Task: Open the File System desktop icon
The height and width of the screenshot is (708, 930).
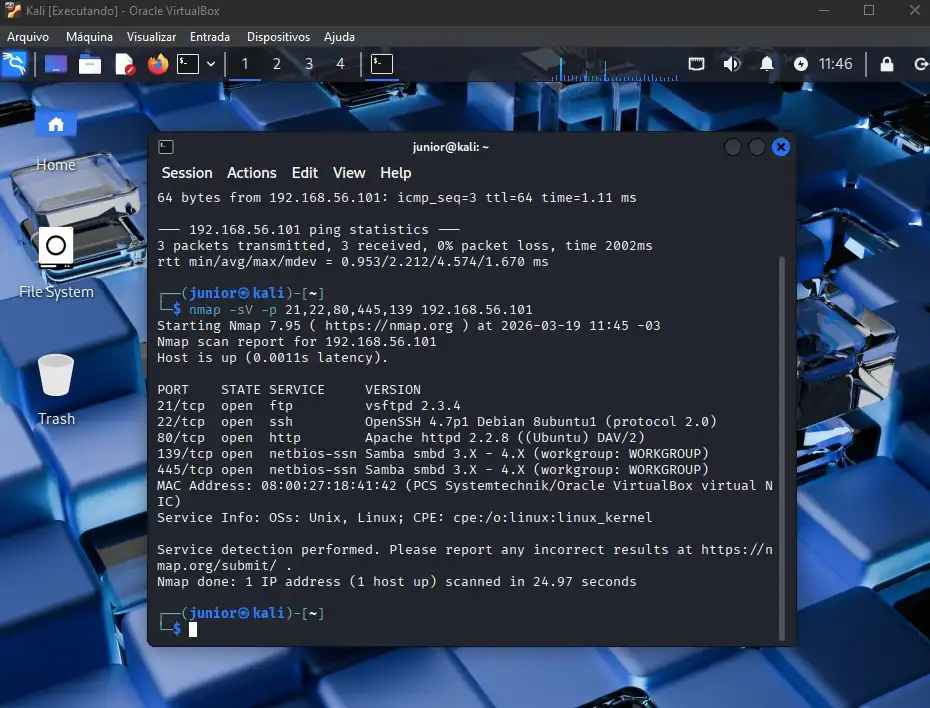Action: point(56,247)
